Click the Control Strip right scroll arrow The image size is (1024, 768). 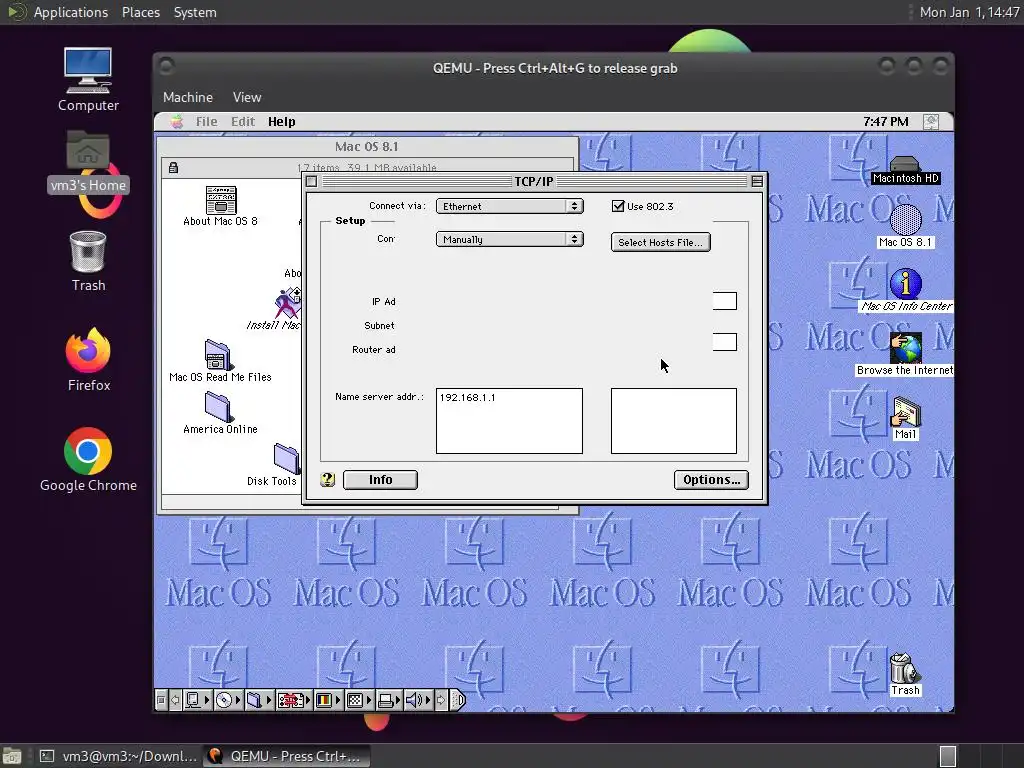click(x=441, y=700)
